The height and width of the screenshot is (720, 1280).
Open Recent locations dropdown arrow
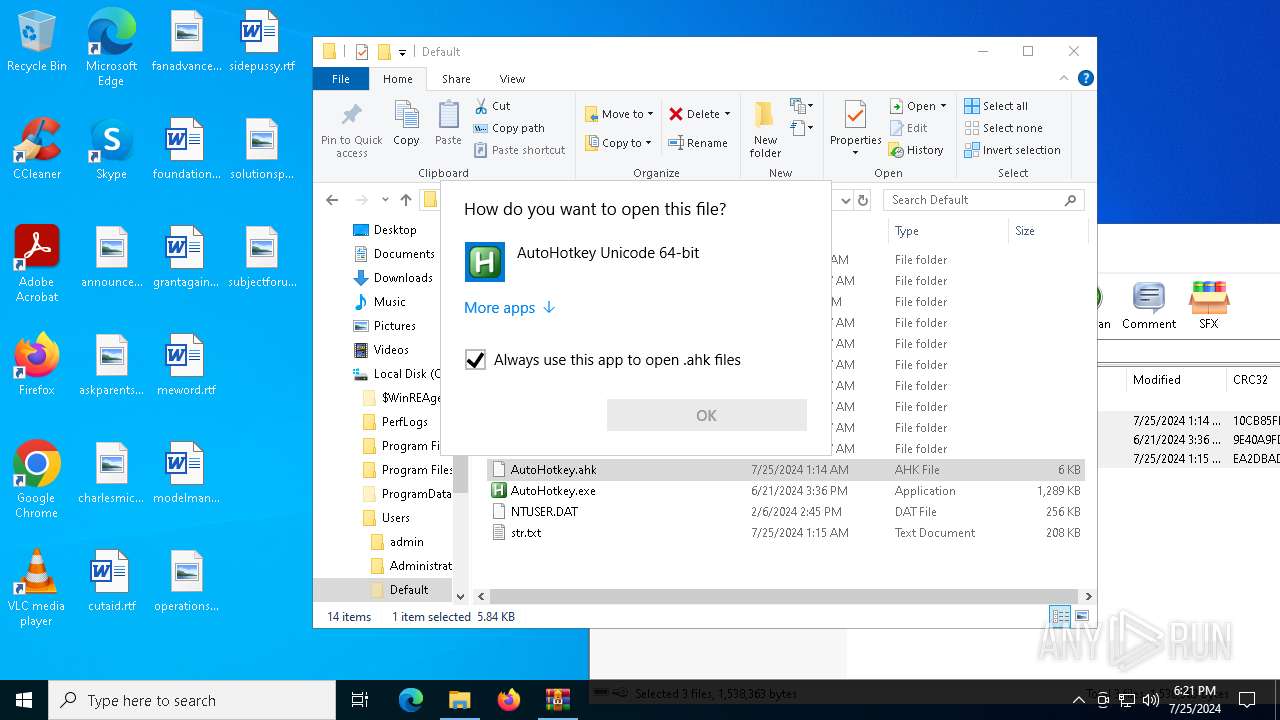[385, 200]
